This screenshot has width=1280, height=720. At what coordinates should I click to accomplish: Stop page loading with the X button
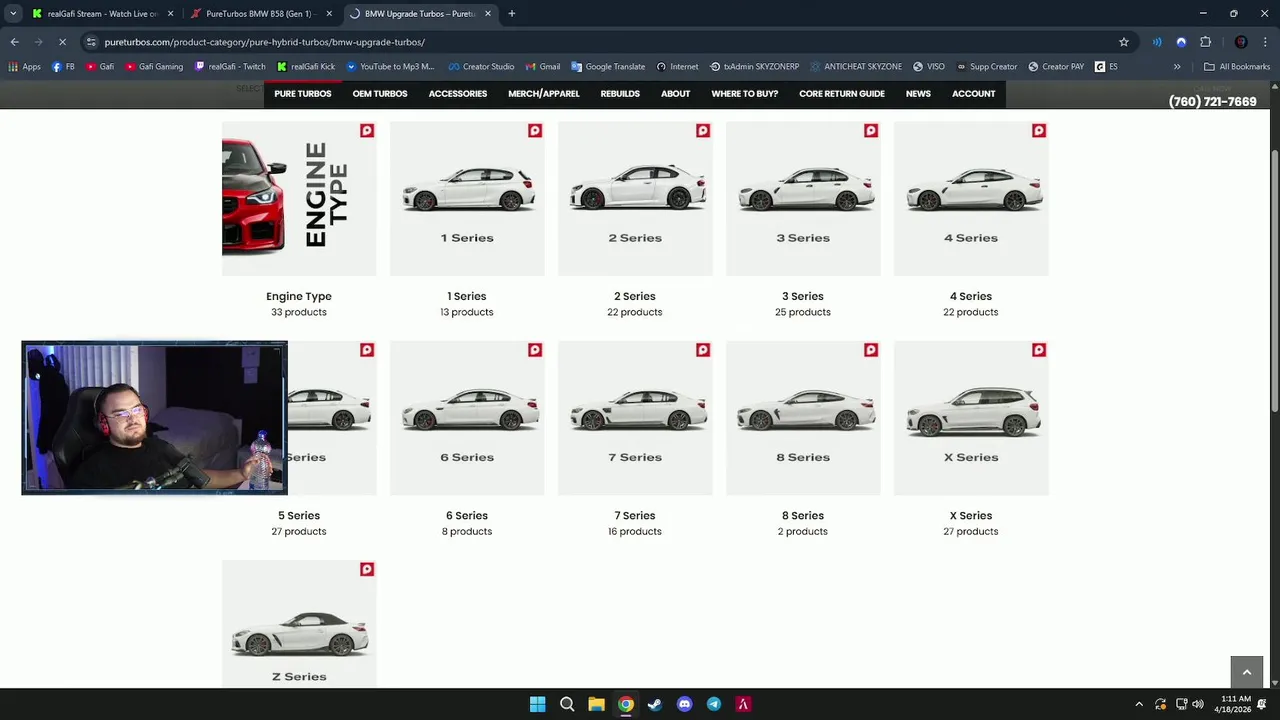[62, 42]
